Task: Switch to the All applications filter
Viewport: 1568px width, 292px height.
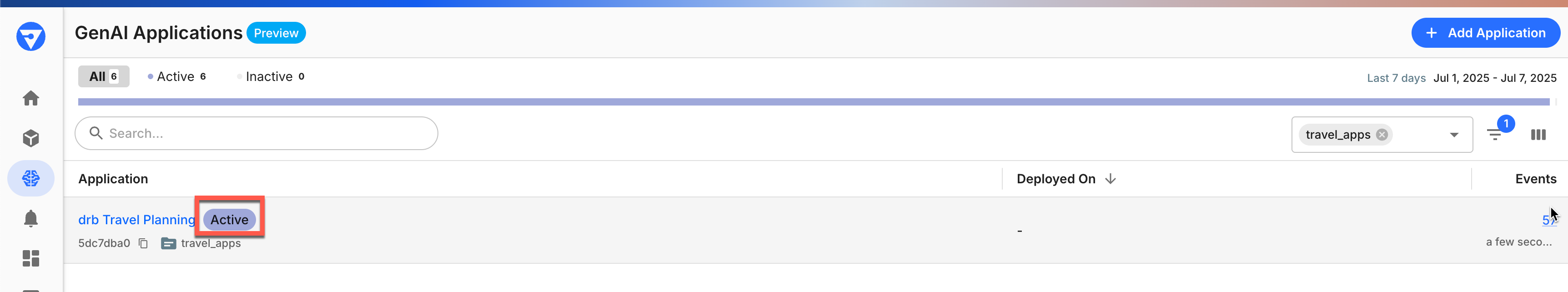Action: 104,77
